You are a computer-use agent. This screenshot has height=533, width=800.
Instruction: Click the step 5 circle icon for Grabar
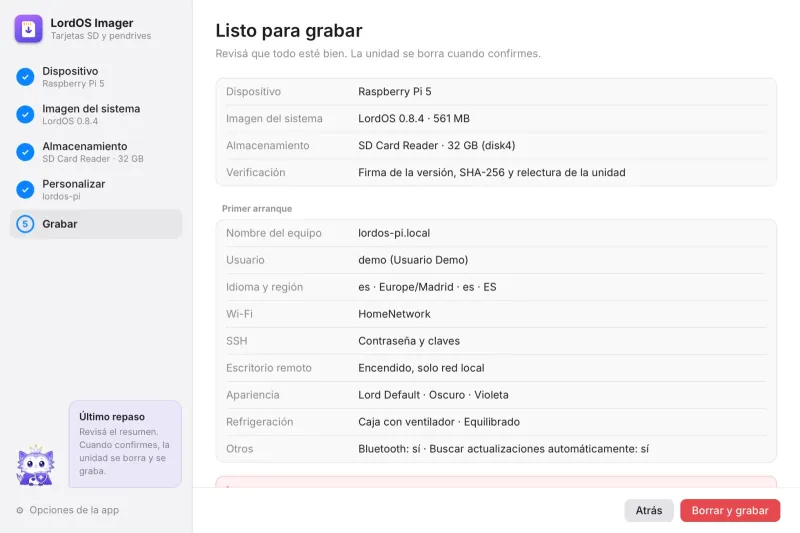click(25, 224)
